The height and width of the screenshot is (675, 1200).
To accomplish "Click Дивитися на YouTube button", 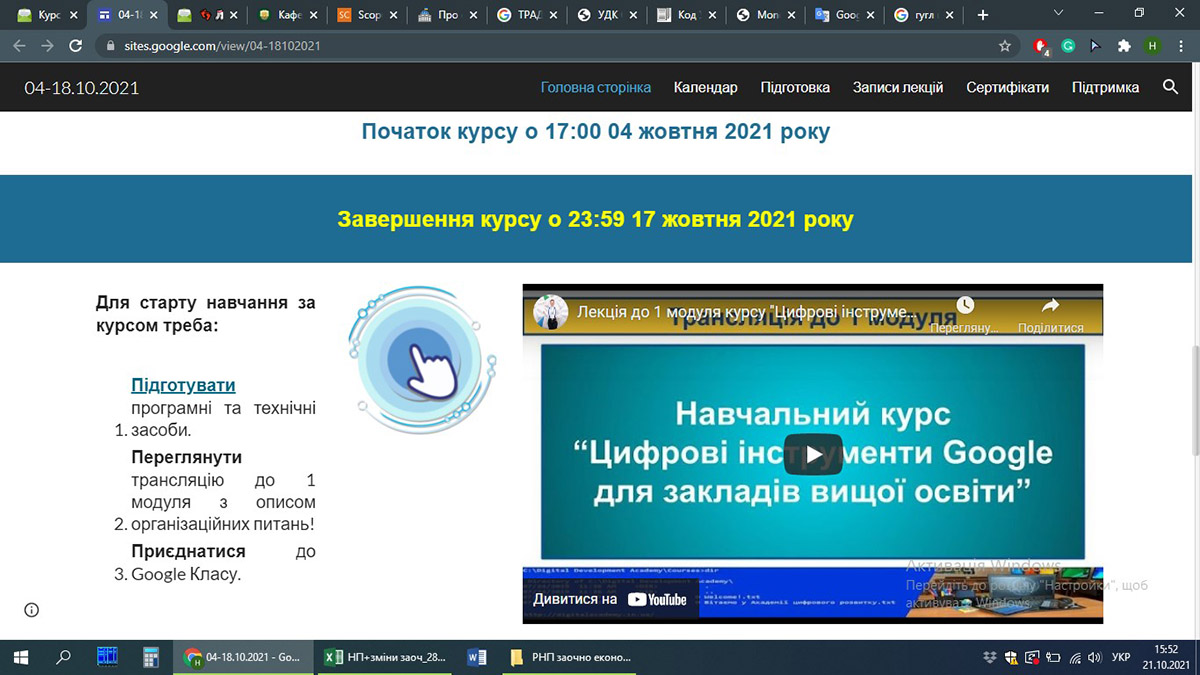I will click(x=610, y=599).
